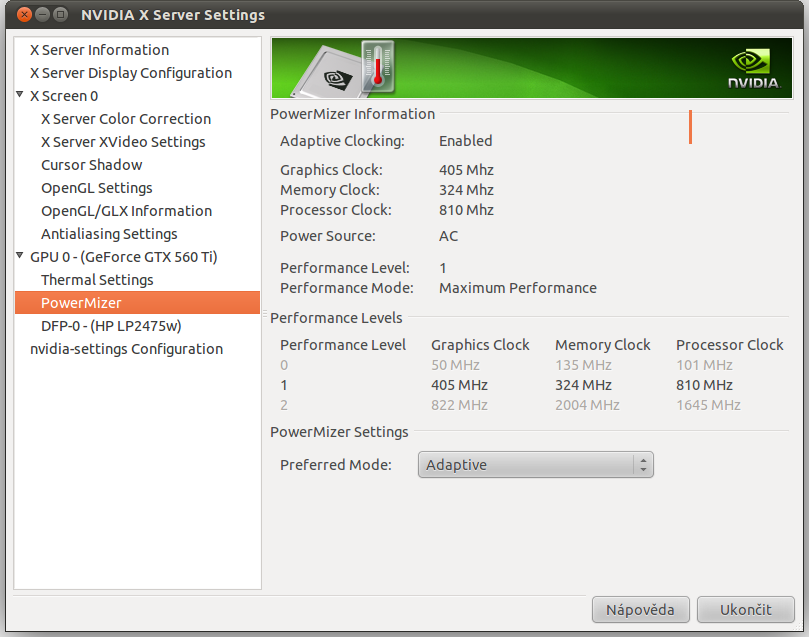The image size is (809, 637).
Task: Click the 2004 MHz memory clock cell
Action: click(x=587, y=405)
